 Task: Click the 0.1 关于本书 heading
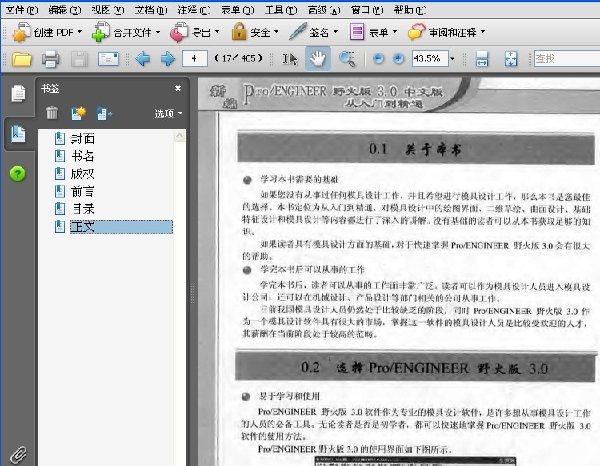point(416,149)
